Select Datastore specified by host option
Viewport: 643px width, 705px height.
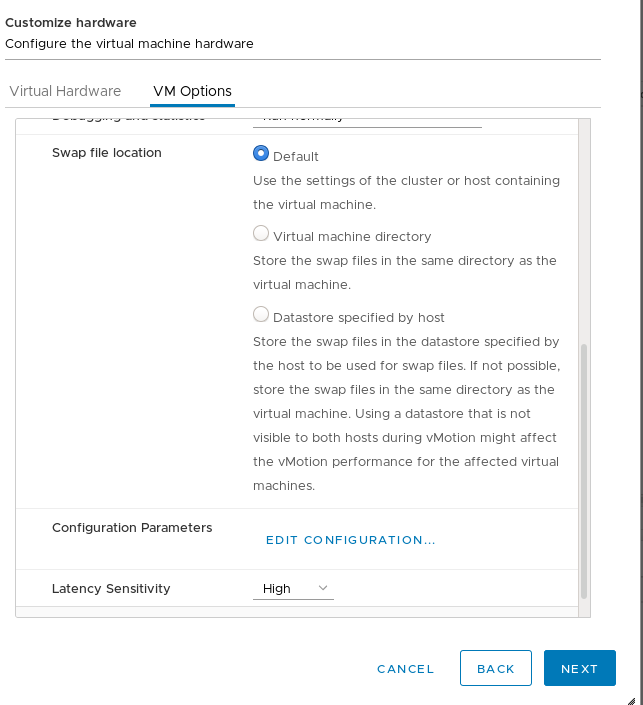click(261, 315)
